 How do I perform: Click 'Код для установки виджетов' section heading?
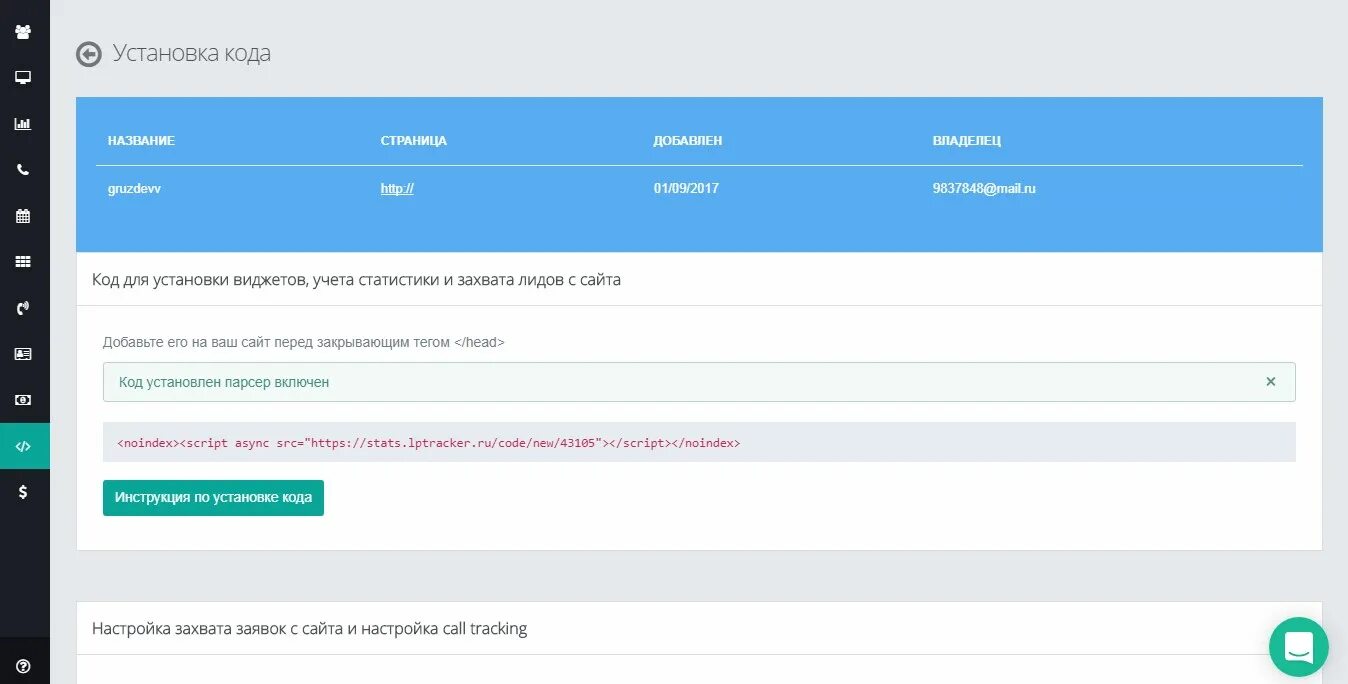coord(356,280)
